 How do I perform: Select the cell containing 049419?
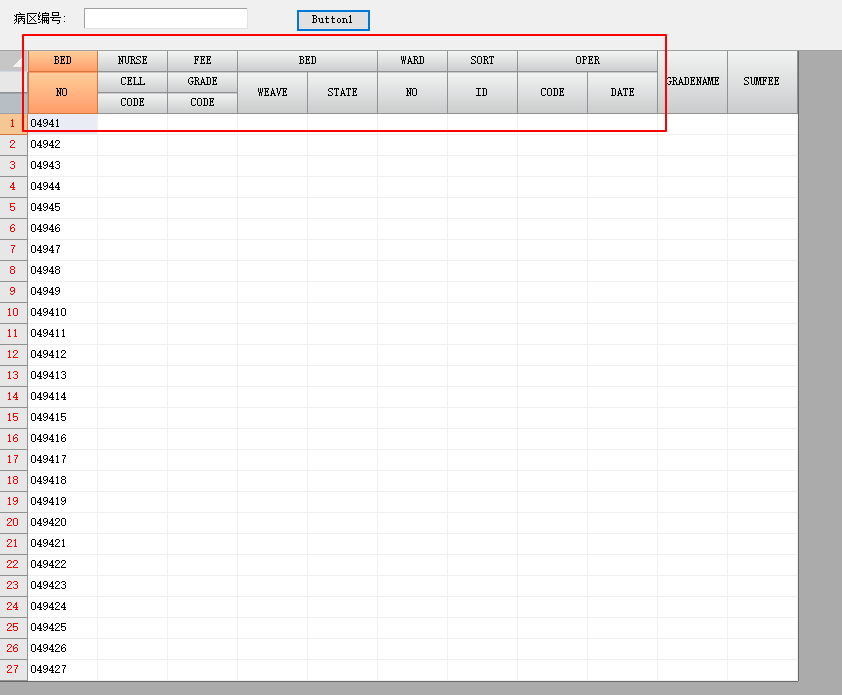coord(62,501)
